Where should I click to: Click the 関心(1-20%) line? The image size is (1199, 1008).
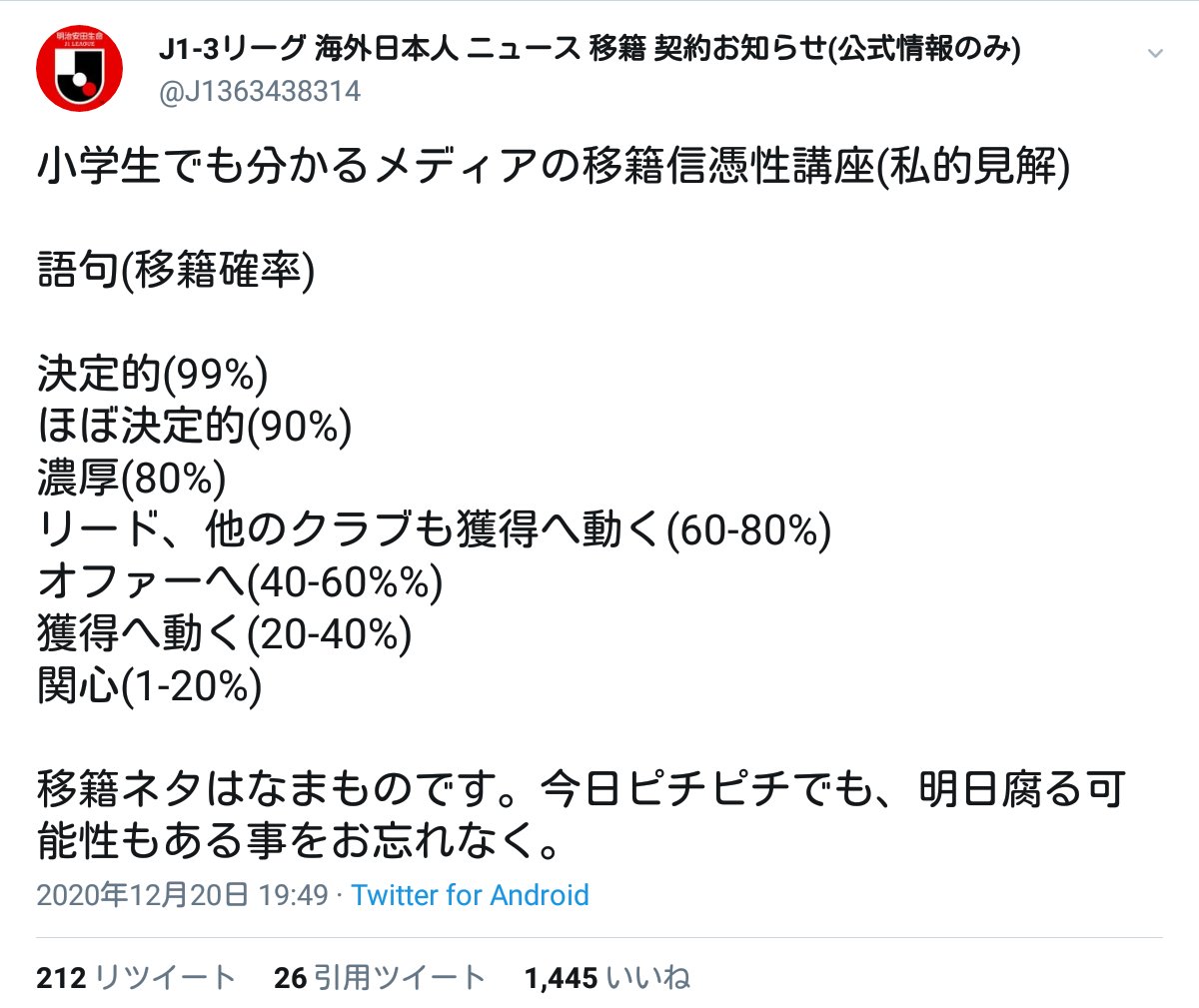tap(150, 686)
